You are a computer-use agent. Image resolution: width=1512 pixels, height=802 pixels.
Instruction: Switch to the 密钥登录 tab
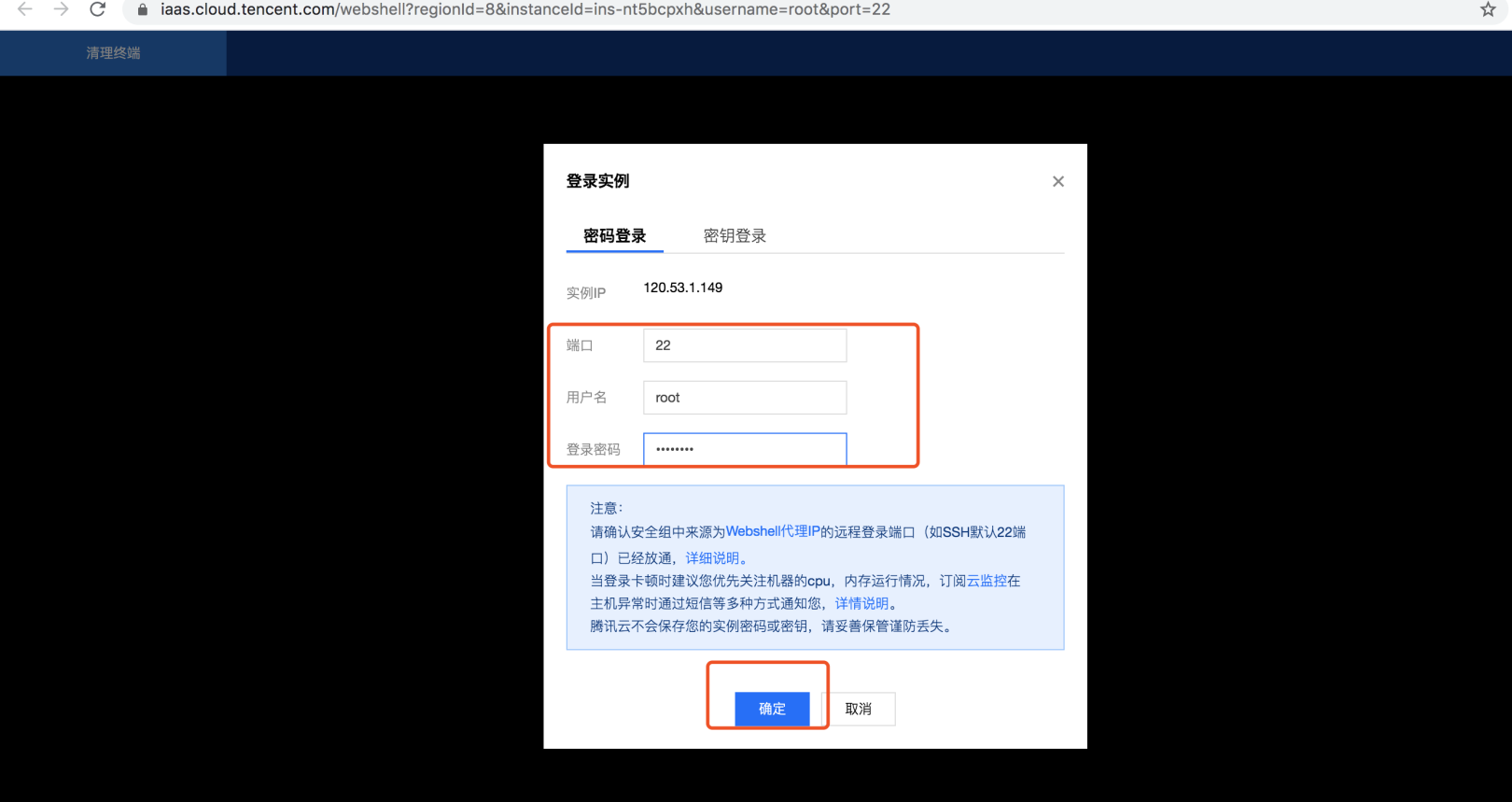[735, 236]
